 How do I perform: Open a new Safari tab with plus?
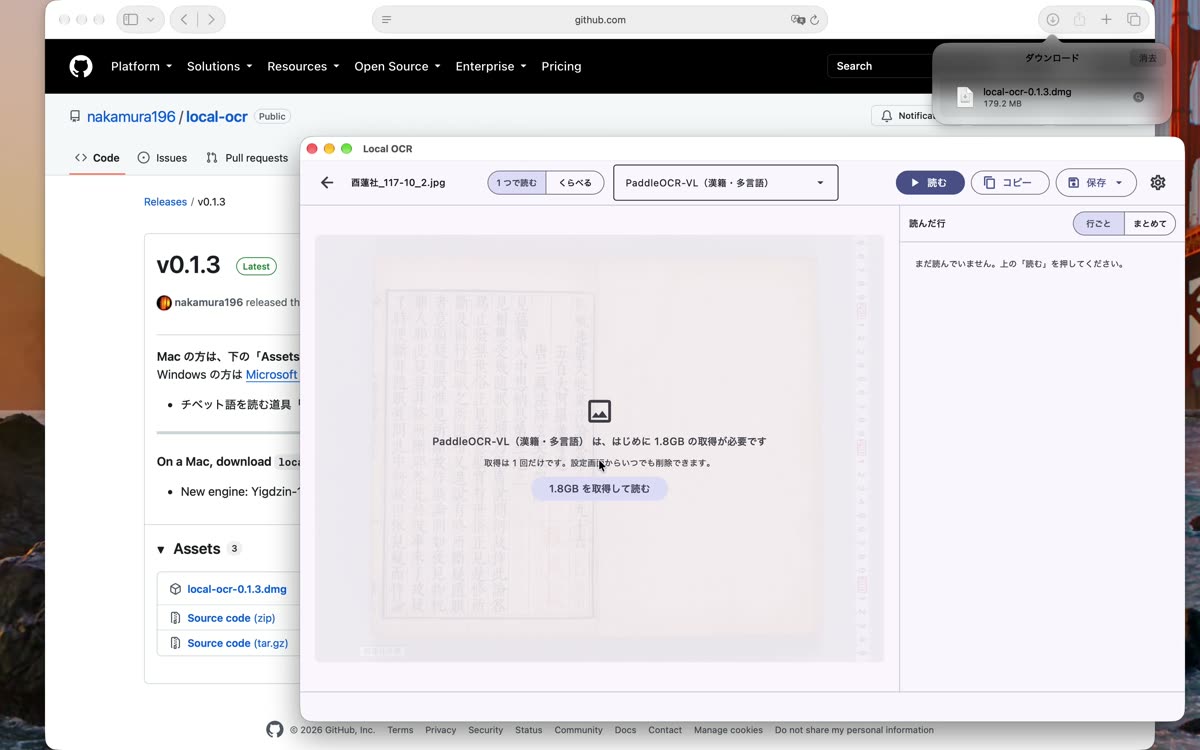pyautogui.click(x=1107, y=19)
